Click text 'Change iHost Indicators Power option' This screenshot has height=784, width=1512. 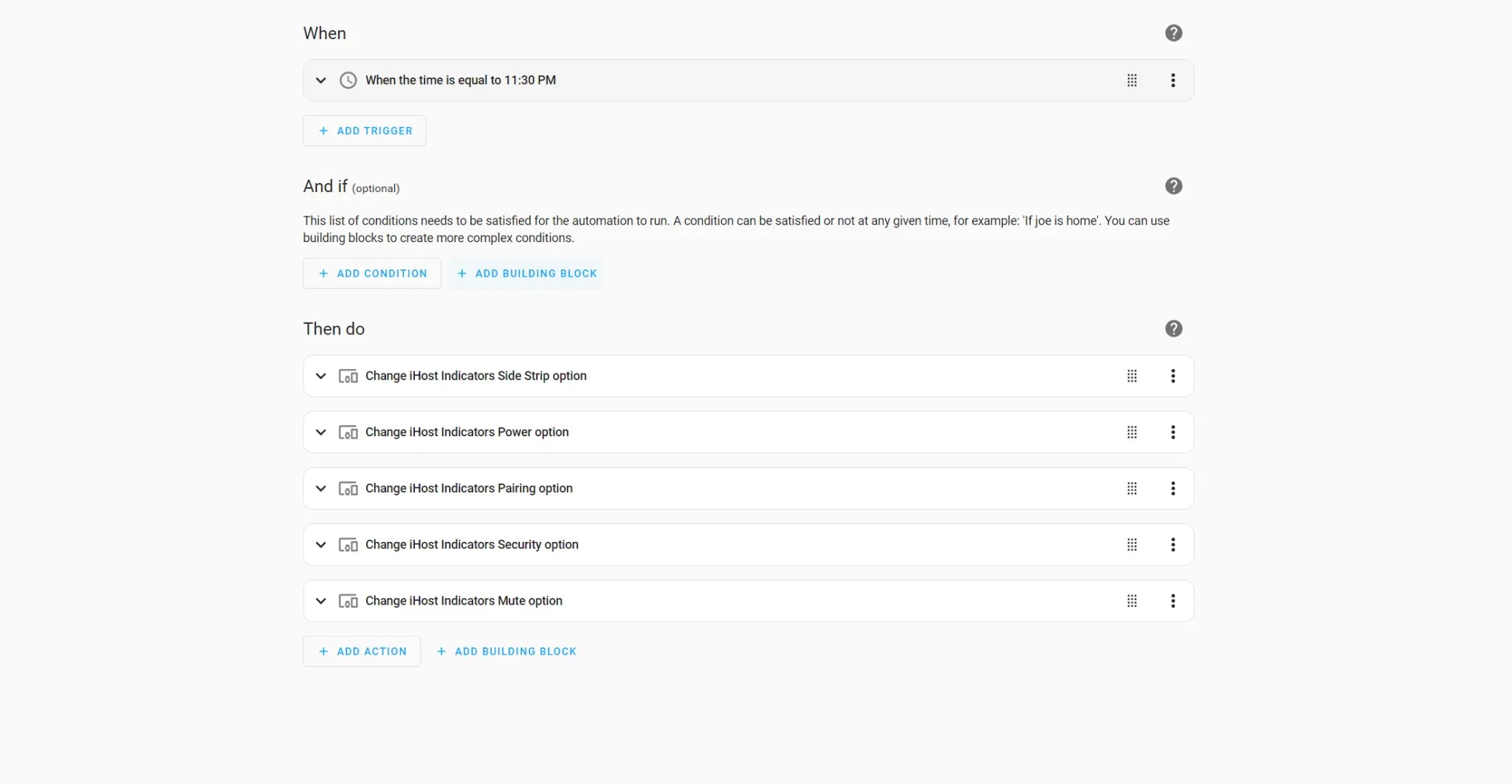pos(467,432)
